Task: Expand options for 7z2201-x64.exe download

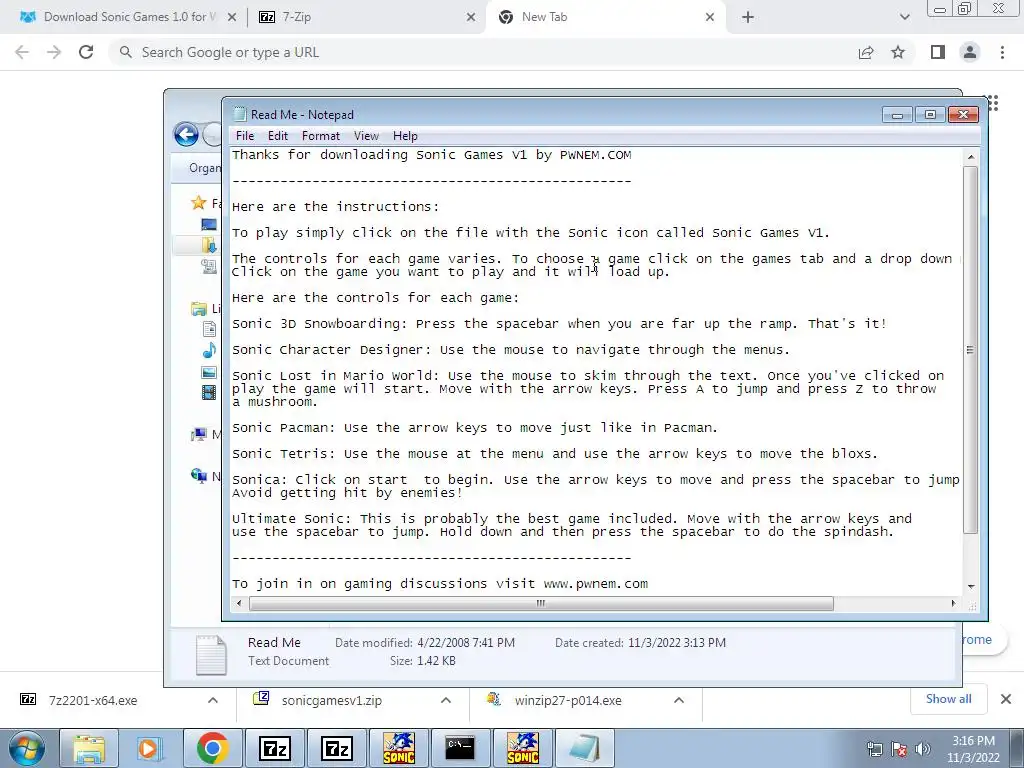Action: pos(213,700)
